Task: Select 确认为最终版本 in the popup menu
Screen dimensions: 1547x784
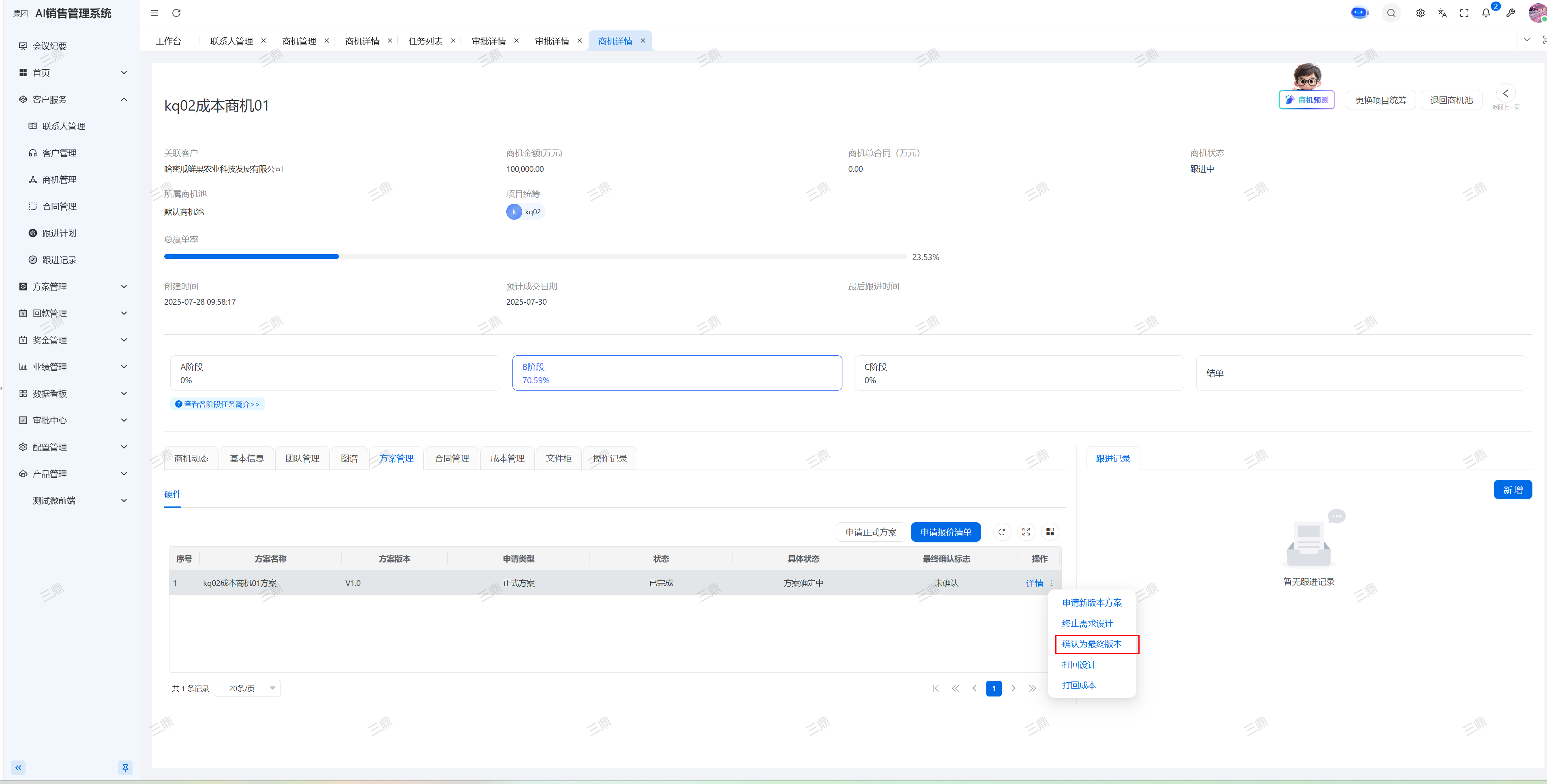Action: pyautogui.click(x=1091, y=644)
